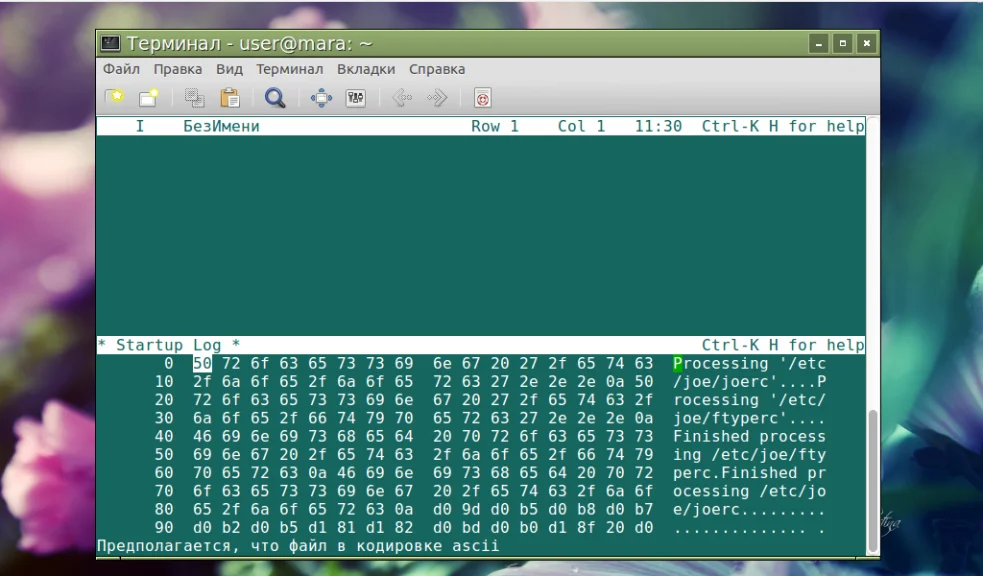Click the БезИмени file name

click(x=221, y=126)
